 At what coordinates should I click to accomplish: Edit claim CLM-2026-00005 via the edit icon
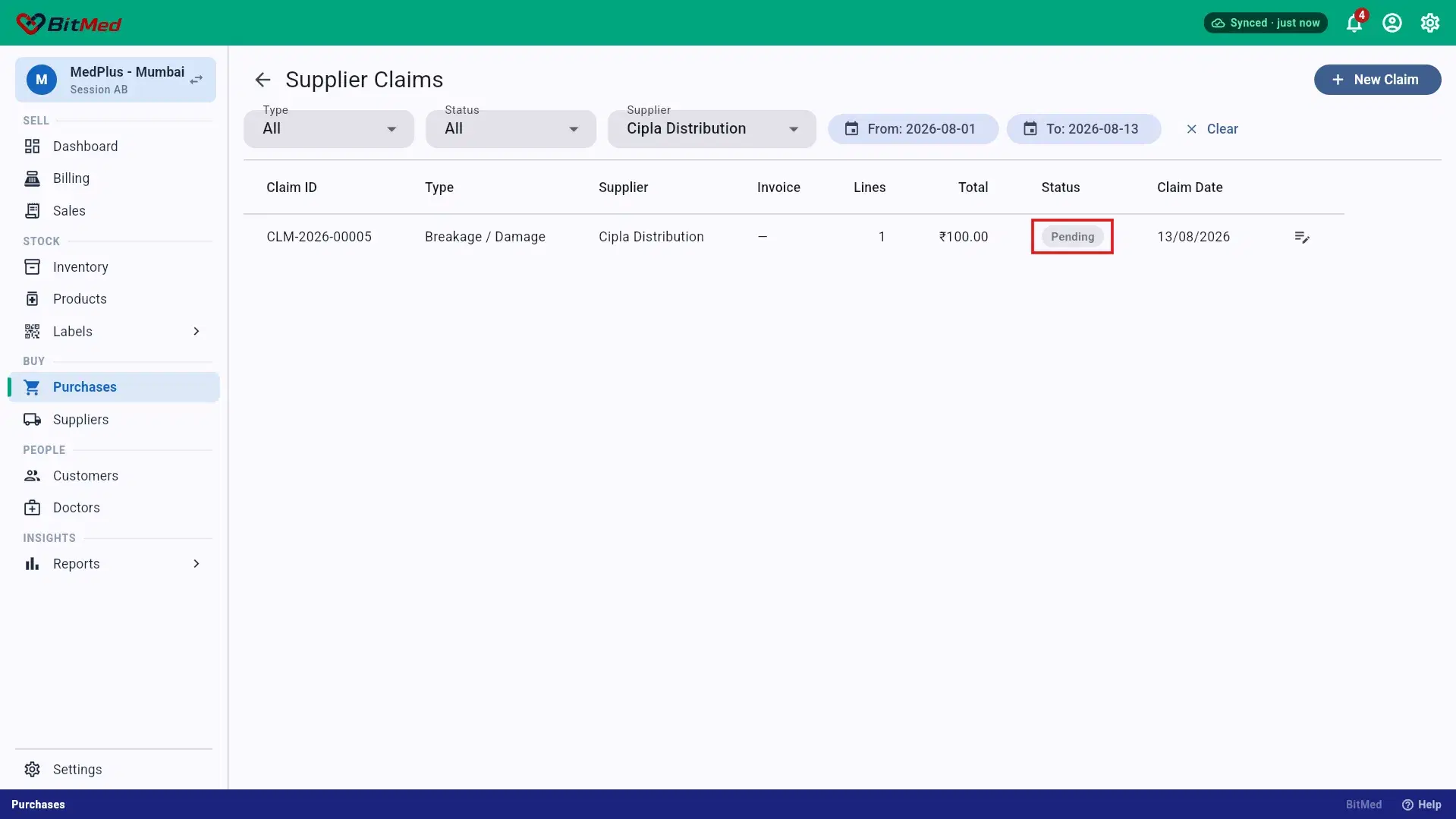point(1302,238)
